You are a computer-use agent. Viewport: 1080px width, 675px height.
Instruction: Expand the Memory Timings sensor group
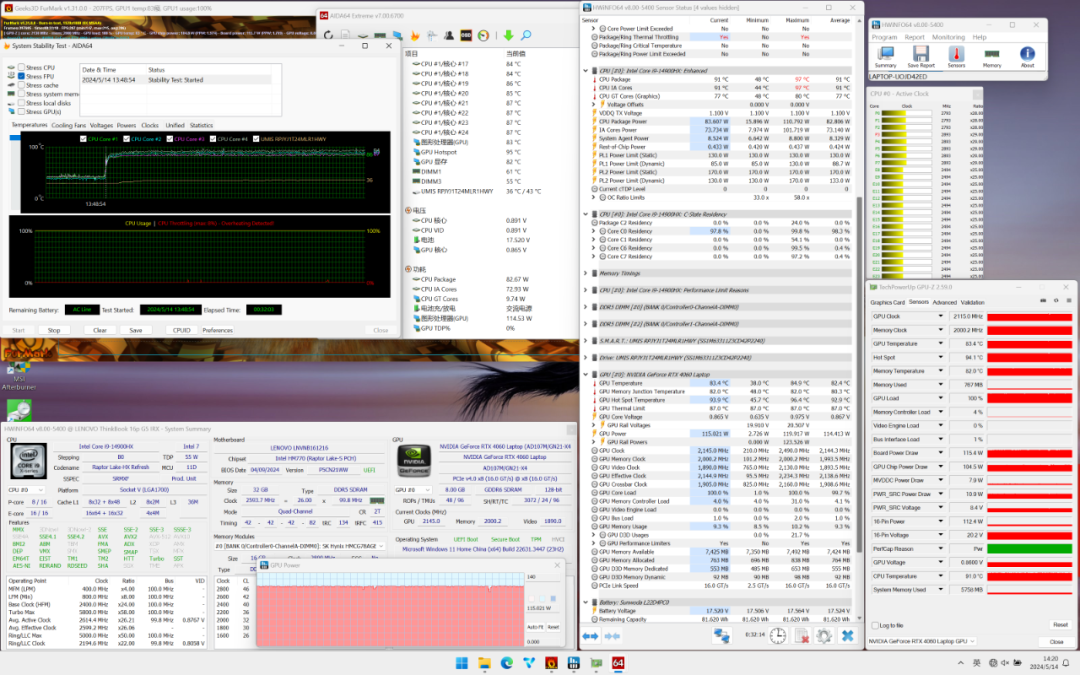click(586, 273)
